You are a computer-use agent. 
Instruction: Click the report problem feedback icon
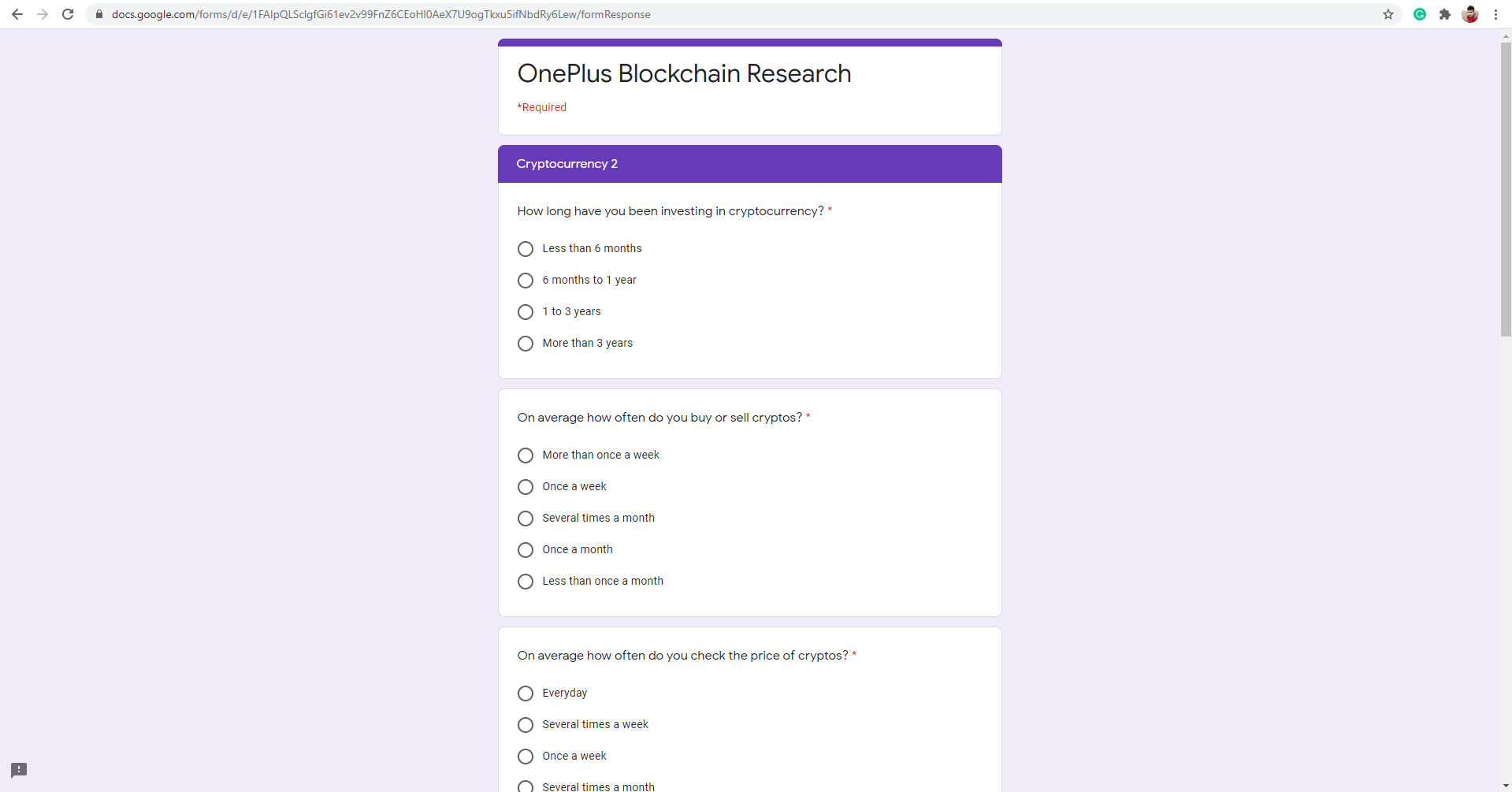(19, 770)
